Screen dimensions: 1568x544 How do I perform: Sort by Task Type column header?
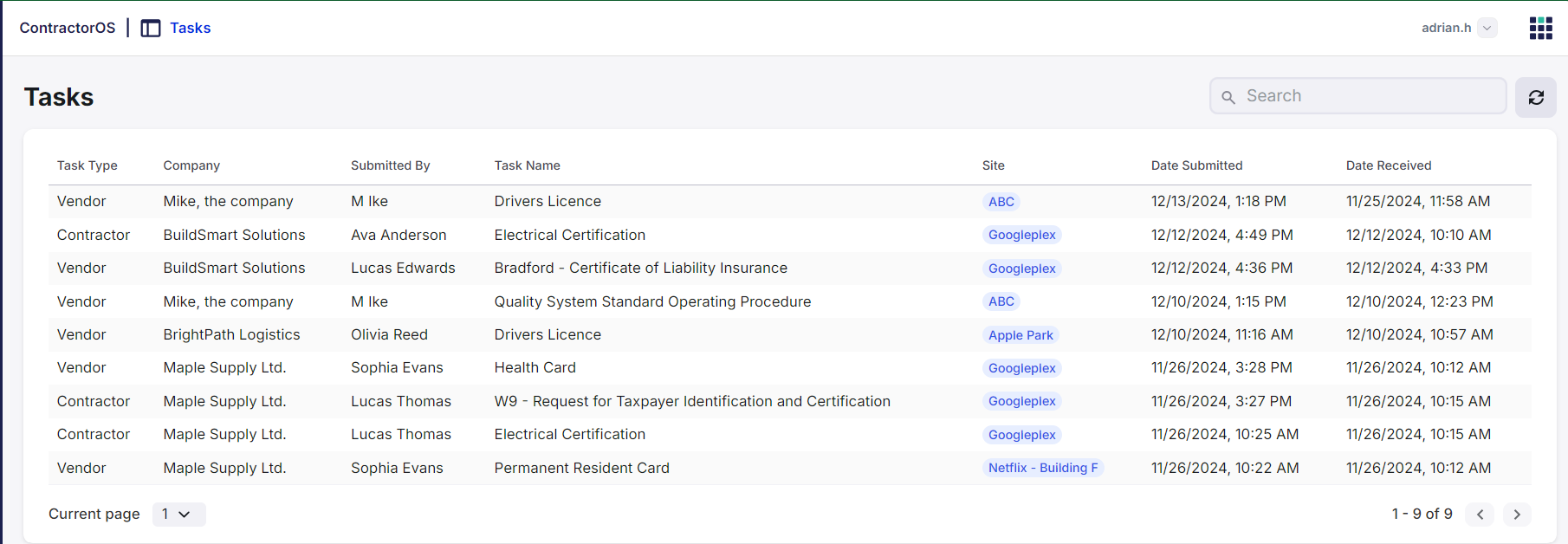87,165
